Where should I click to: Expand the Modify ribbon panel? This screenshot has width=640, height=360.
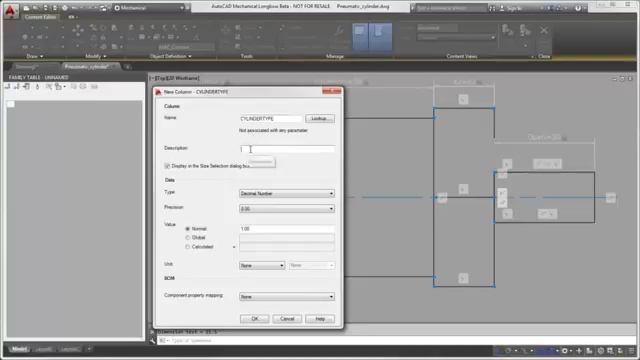[96, 56]
